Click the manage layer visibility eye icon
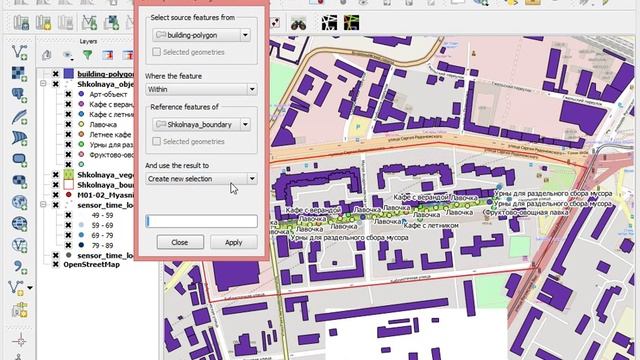Viewport: 640px width, 360px height. pyautogui.click(x=67, y=55)
